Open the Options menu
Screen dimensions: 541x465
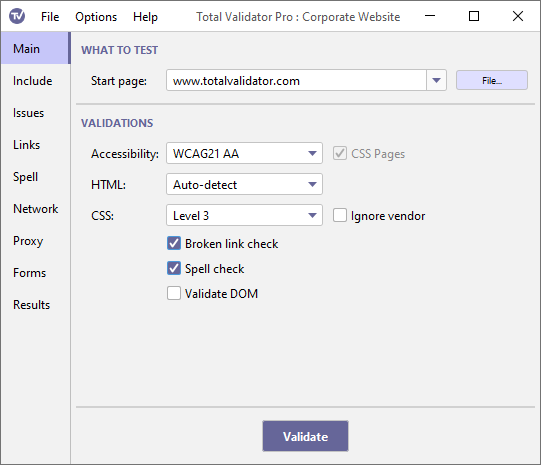coord(96,17)
